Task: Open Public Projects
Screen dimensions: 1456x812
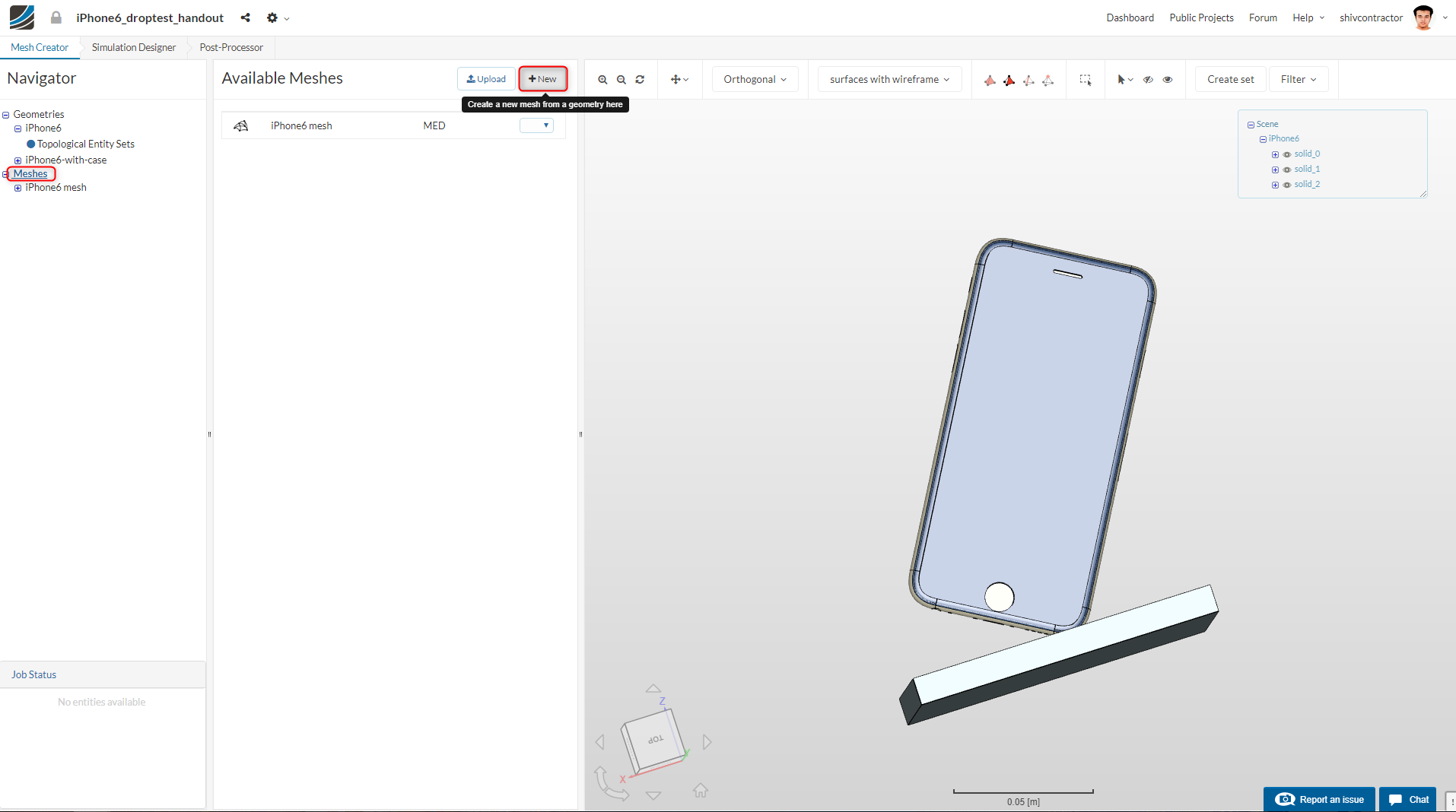Action: (1201, 17)
